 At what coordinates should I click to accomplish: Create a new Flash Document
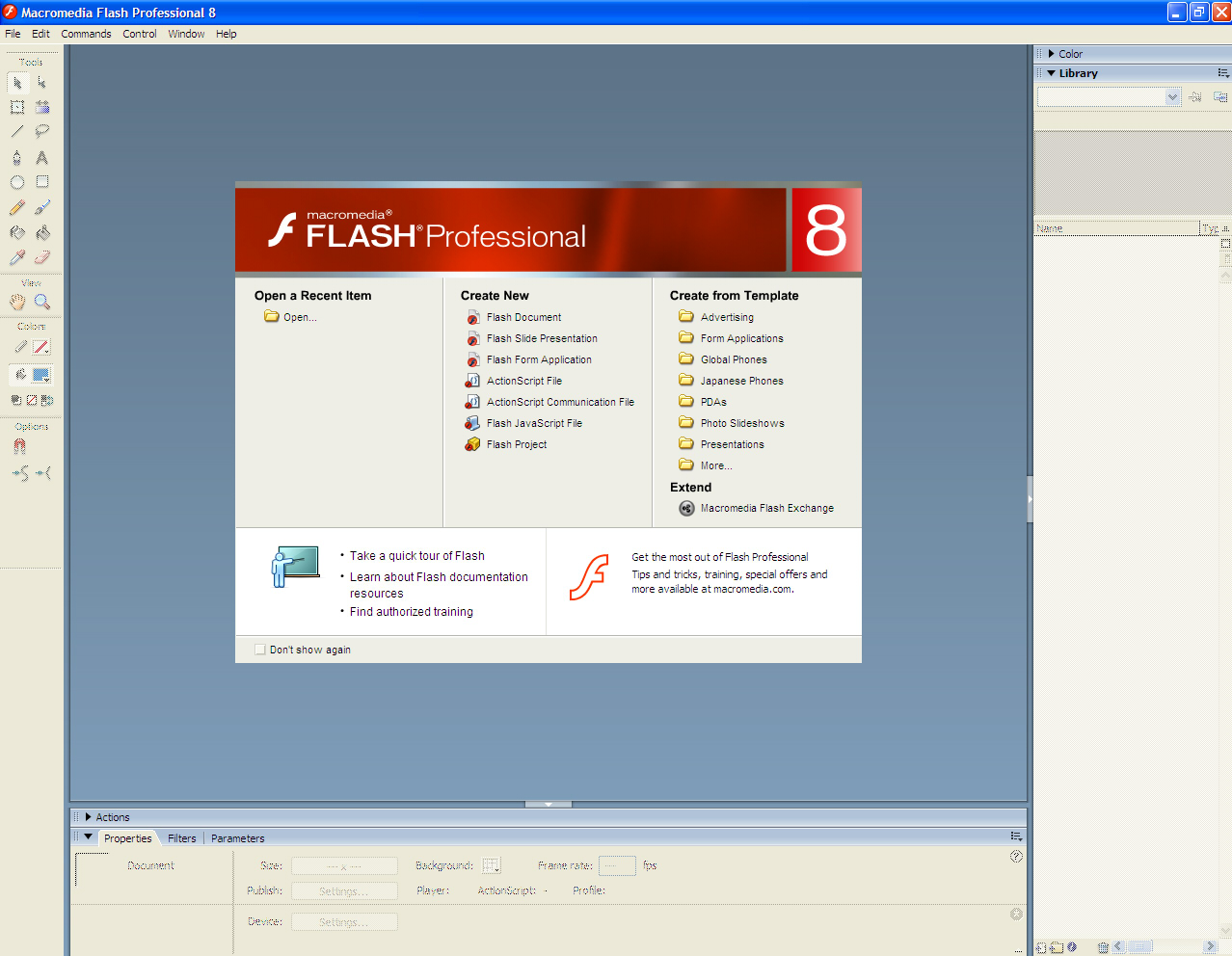pyautogui.click(x=523, y=317)
